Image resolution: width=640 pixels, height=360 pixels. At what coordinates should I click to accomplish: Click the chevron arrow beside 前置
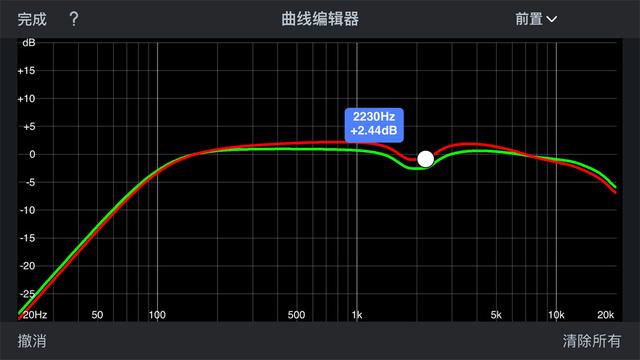tap(551, 19)
